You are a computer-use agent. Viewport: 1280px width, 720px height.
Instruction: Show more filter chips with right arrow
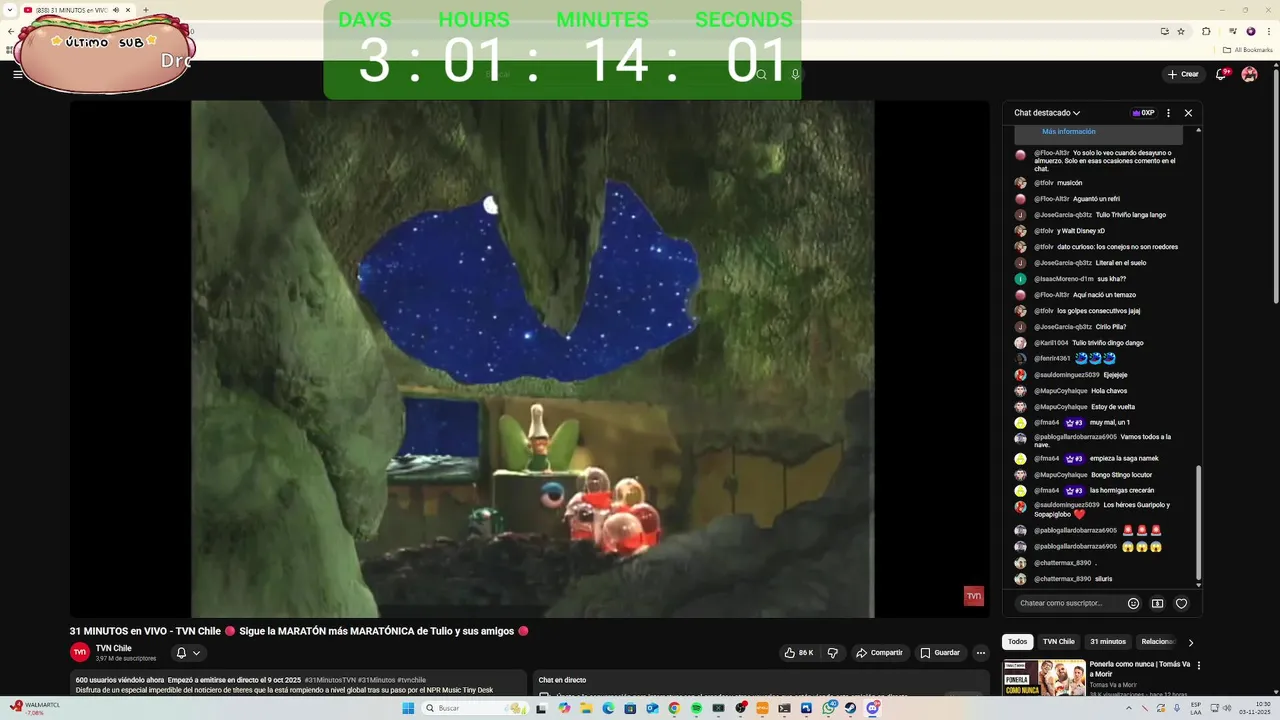click(x=1190, y=642)
